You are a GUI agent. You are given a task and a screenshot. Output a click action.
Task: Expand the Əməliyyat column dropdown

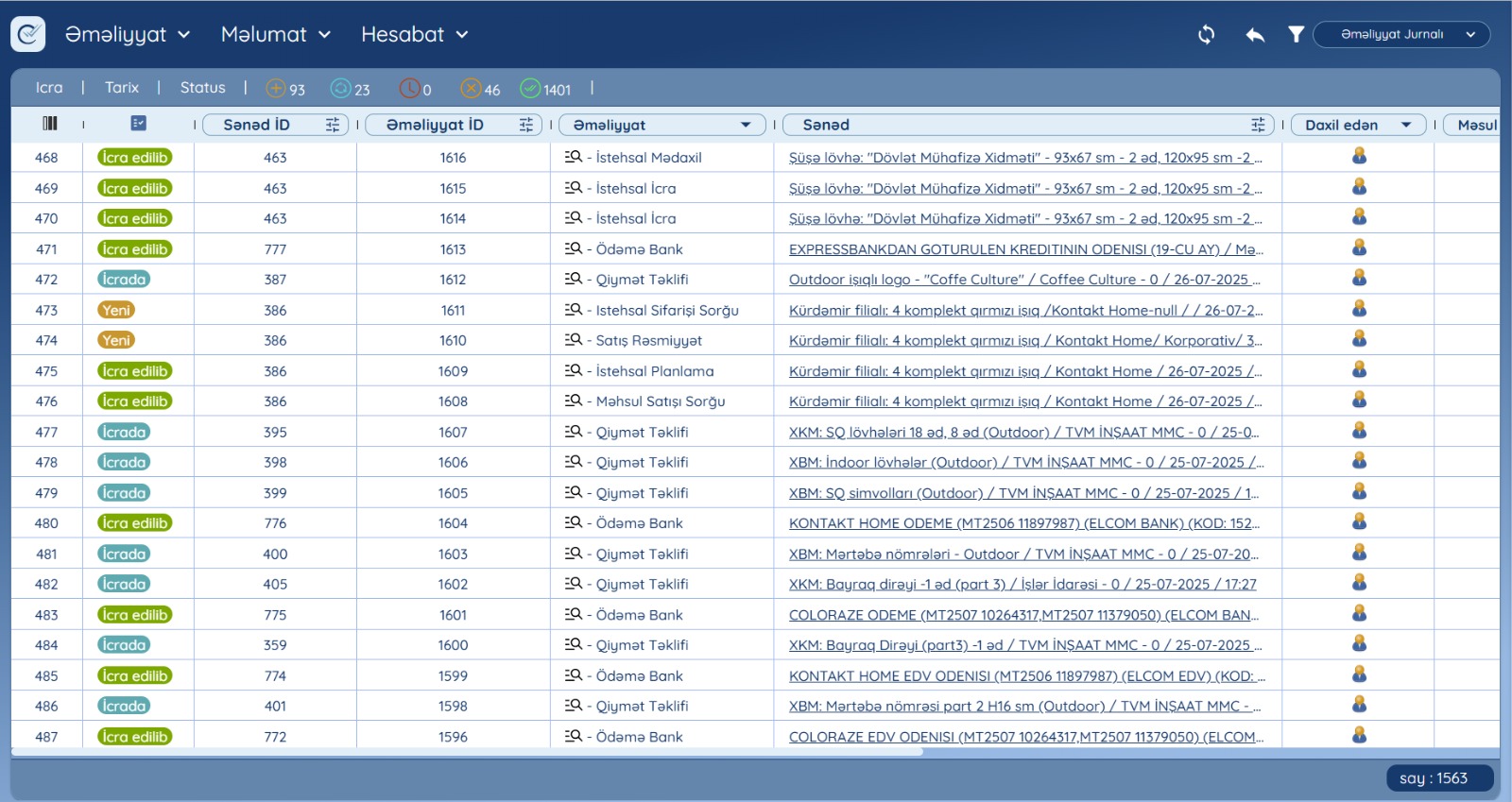click(x=746, y=125)
